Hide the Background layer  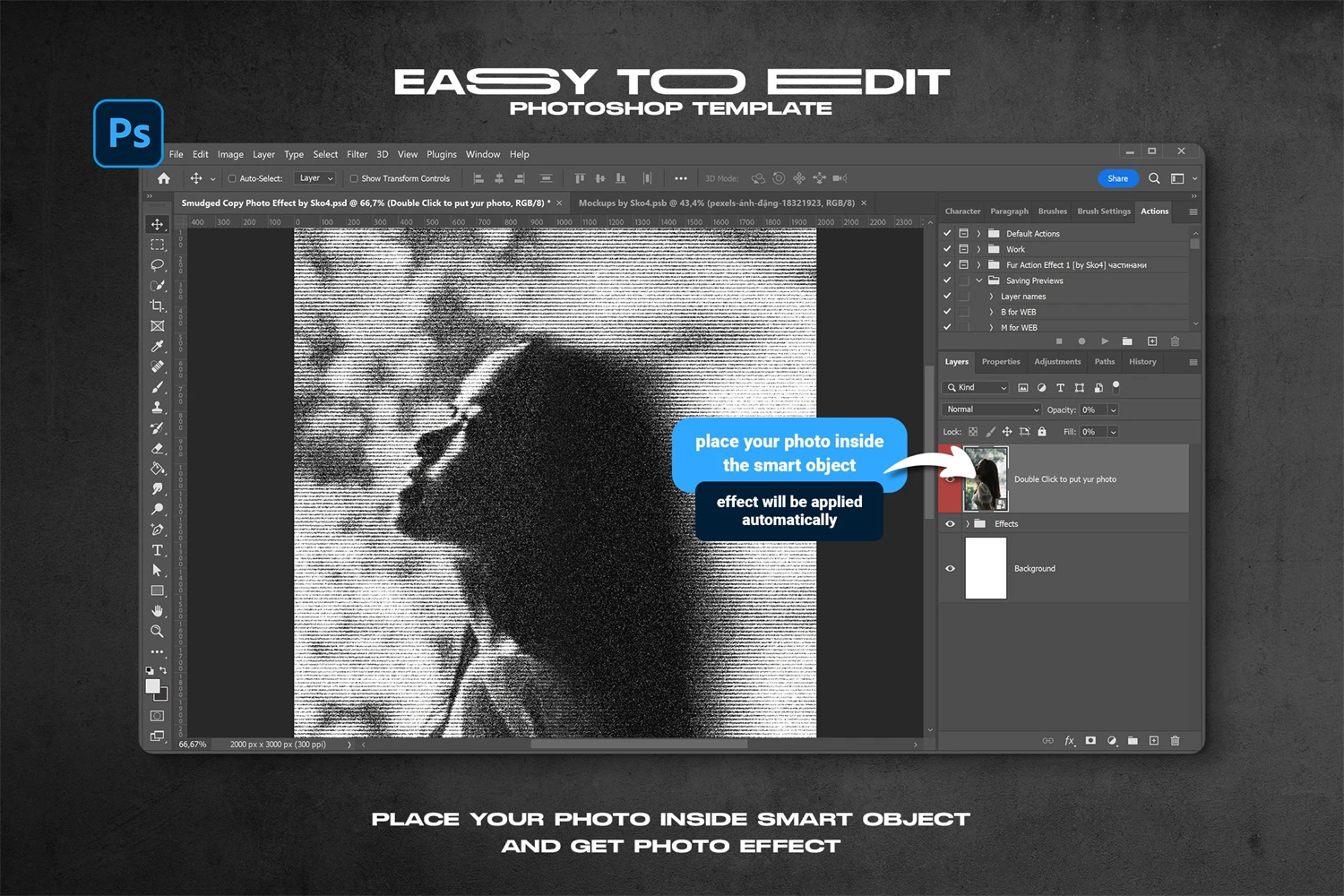click(x=950, y=568)
